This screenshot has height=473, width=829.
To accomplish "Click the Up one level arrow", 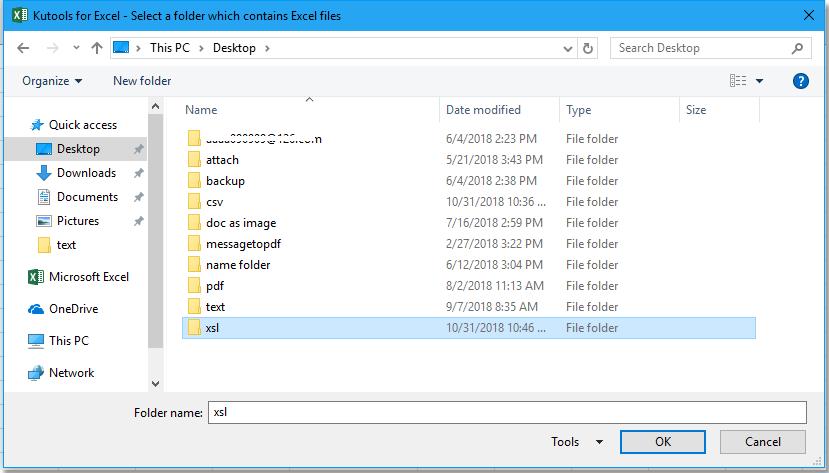I will click(x=97, y=48).
